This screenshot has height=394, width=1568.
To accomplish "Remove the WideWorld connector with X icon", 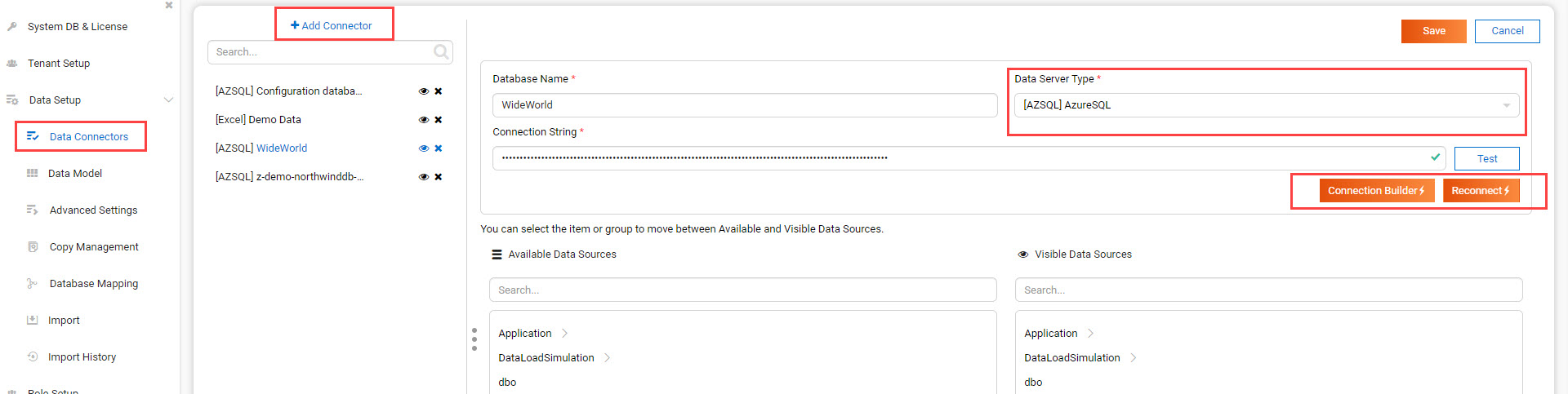I will [x=439, y=148].
